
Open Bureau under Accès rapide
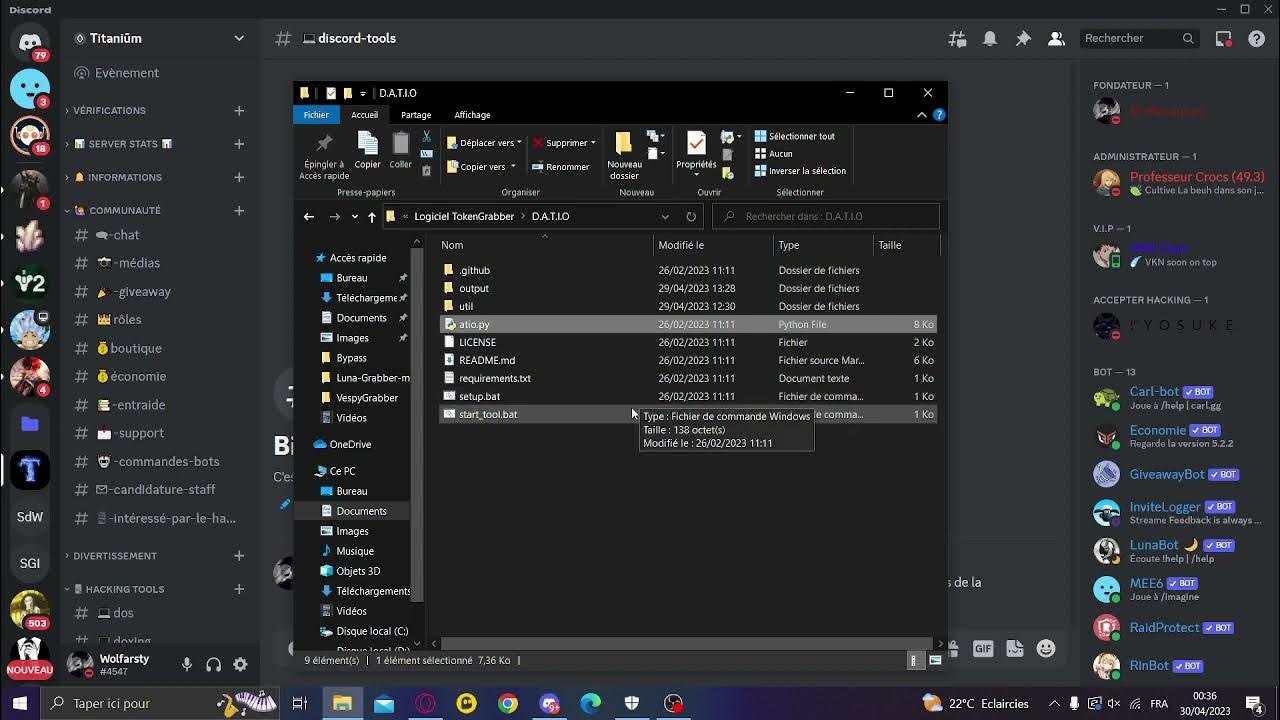pyautogui.click(x=351, y=278)
